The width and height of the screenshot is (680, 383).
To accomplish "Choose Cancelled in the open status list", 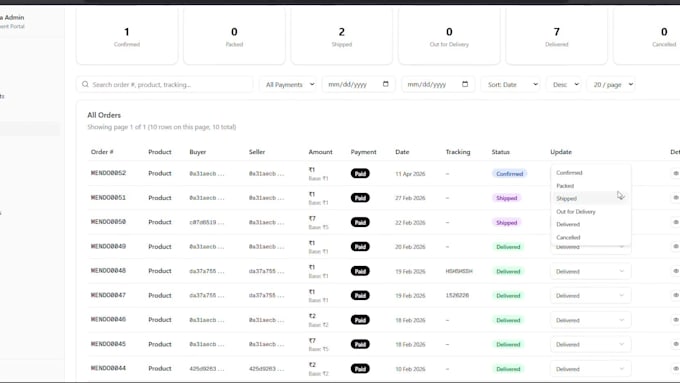I will coord(590,237).
